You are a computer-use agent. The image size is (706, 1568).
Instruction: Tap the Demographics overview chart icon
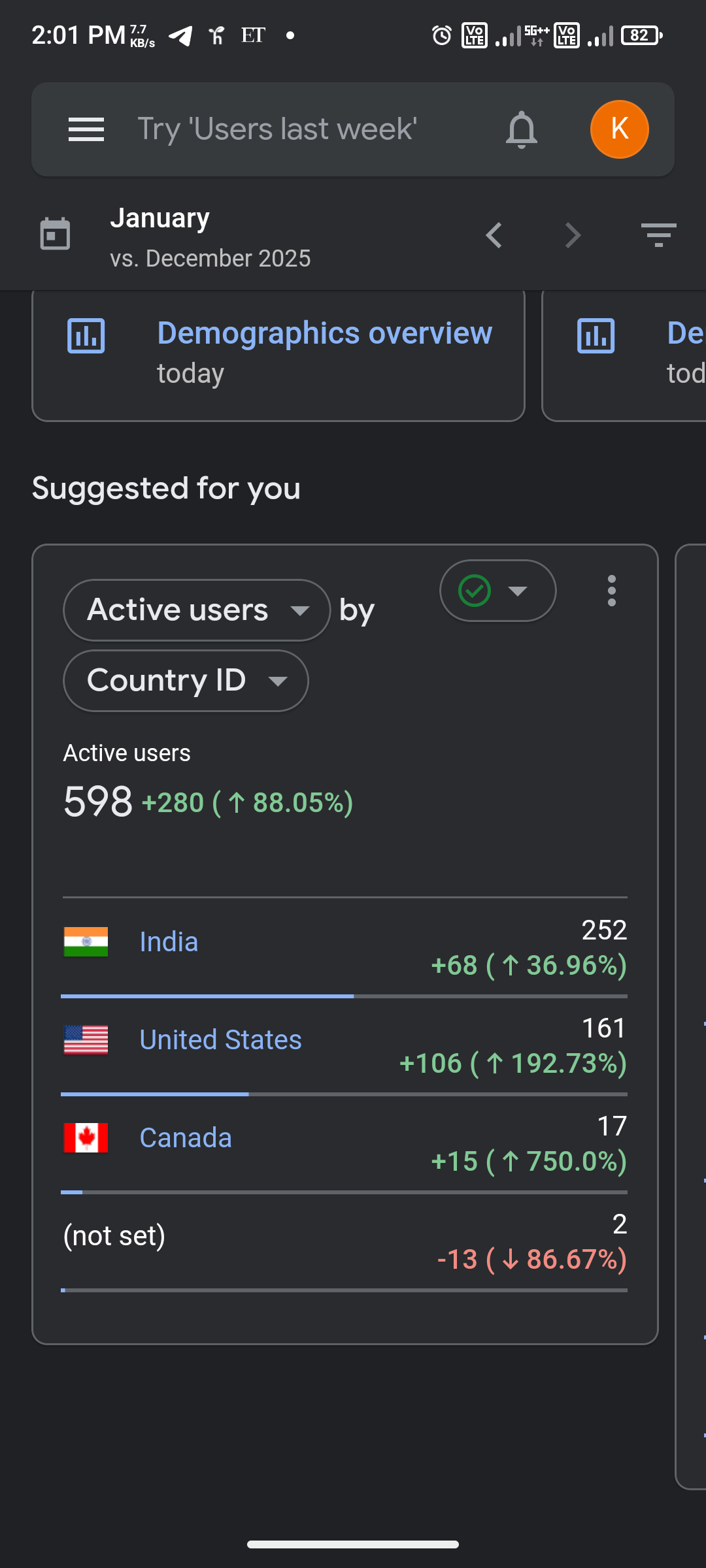[x=86, y=336]
